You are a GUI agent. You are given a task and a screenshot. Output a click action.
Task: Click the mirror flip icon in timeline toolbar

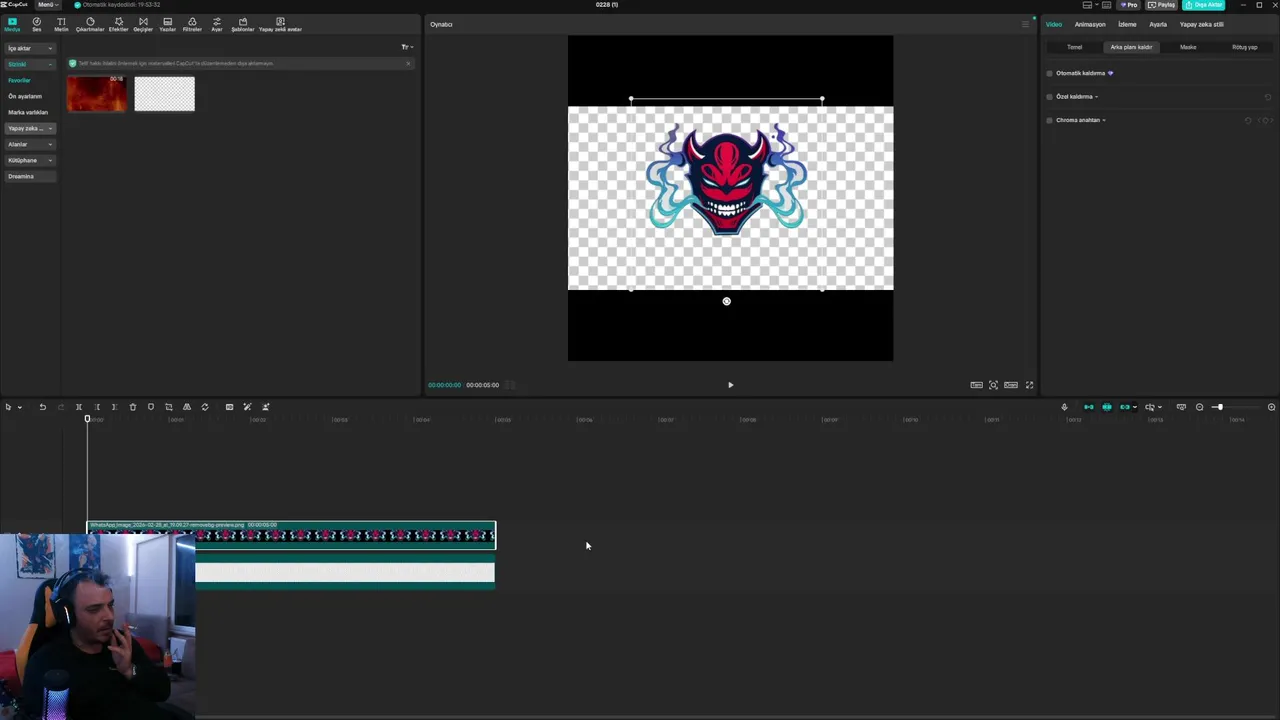click(187, 407)
